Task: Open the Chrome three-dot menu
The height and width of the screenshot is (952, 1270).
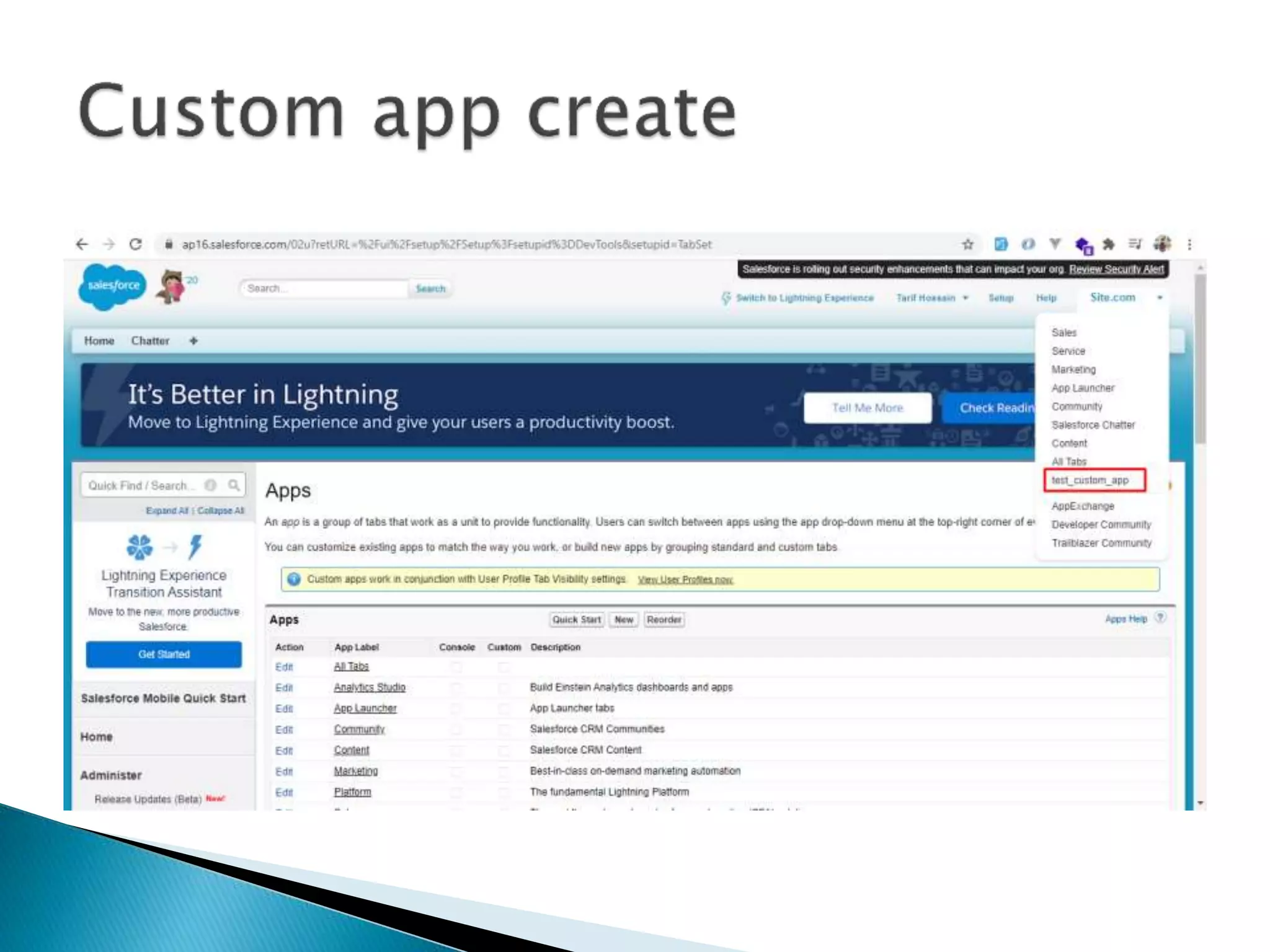Action: [x=1189, y=244]
